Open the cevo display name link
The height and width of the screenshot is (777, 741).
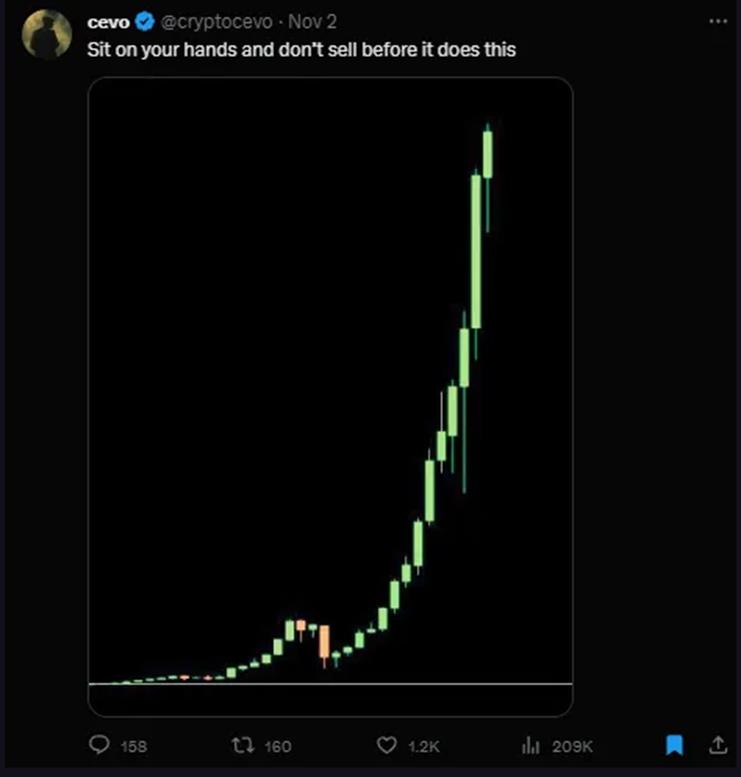(x=109, y=22)
